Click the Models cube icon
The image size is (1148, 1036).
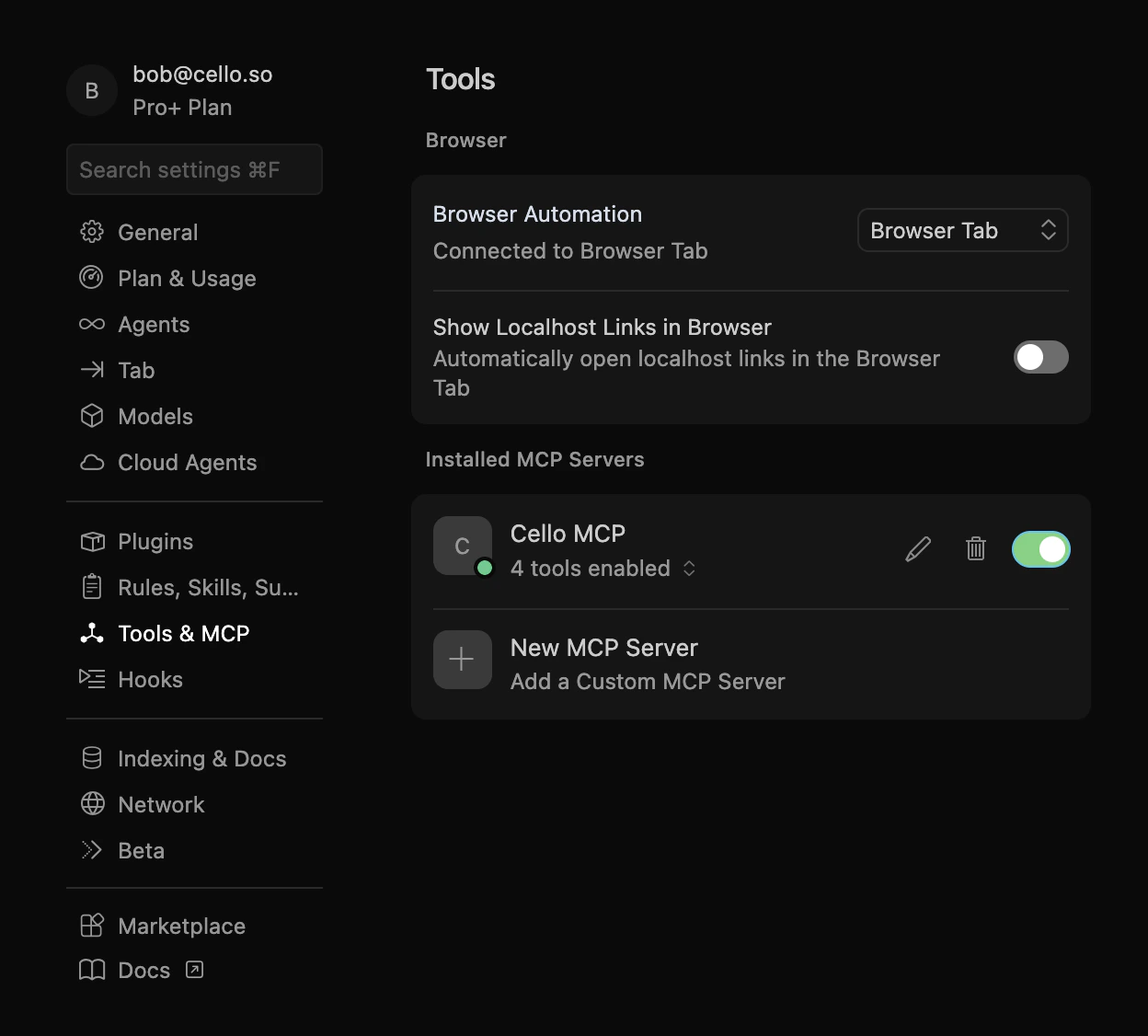[x=92, y=416]
